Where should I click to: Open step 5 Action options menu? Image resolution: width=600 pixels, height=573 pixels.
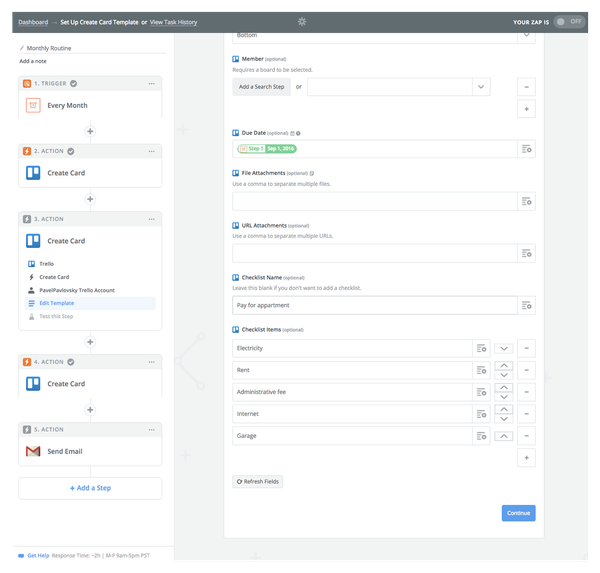[x=152, y=429]
